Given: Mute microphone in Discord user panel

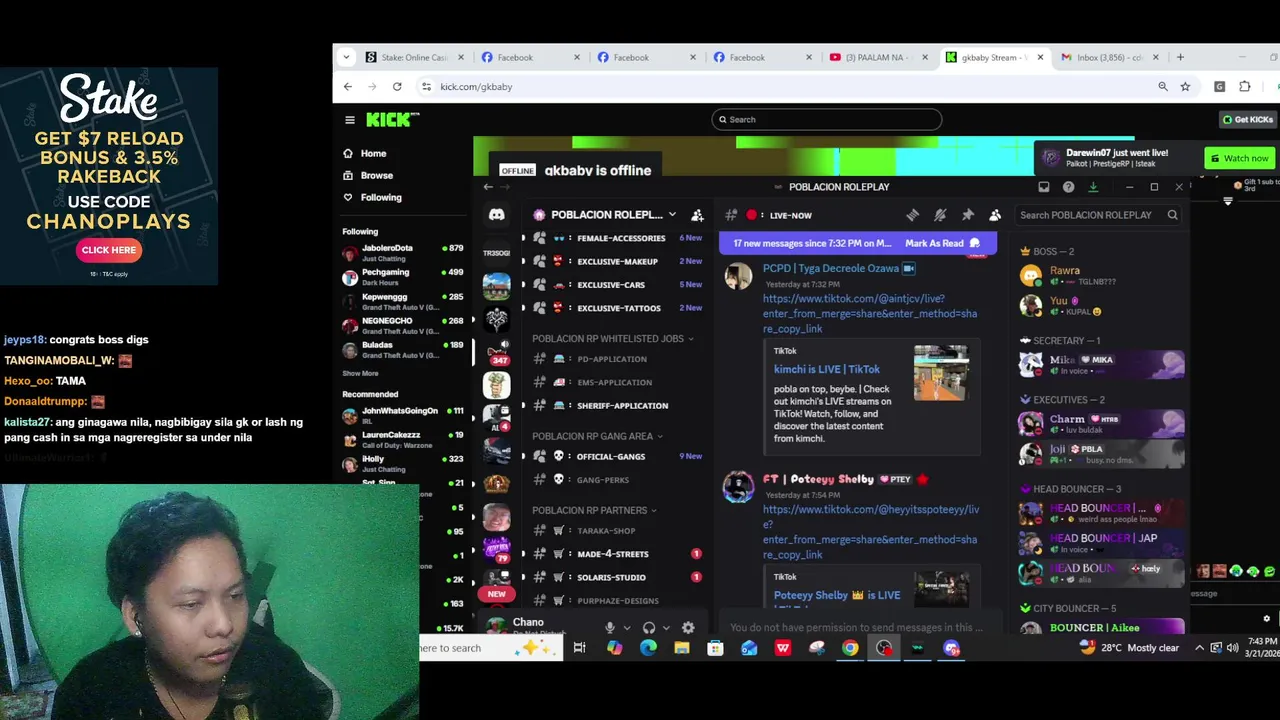Looking at the screenshot, I should [610, 628].
